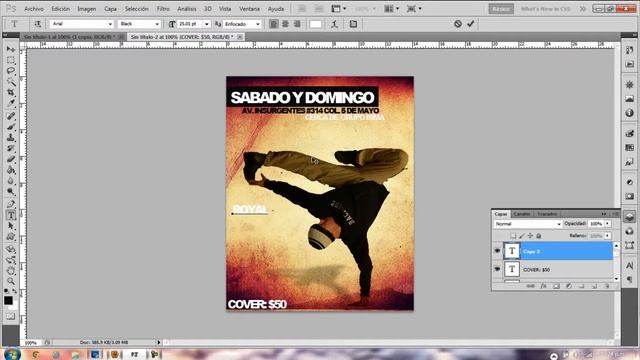Select the Dodge tool

point(11,192)
